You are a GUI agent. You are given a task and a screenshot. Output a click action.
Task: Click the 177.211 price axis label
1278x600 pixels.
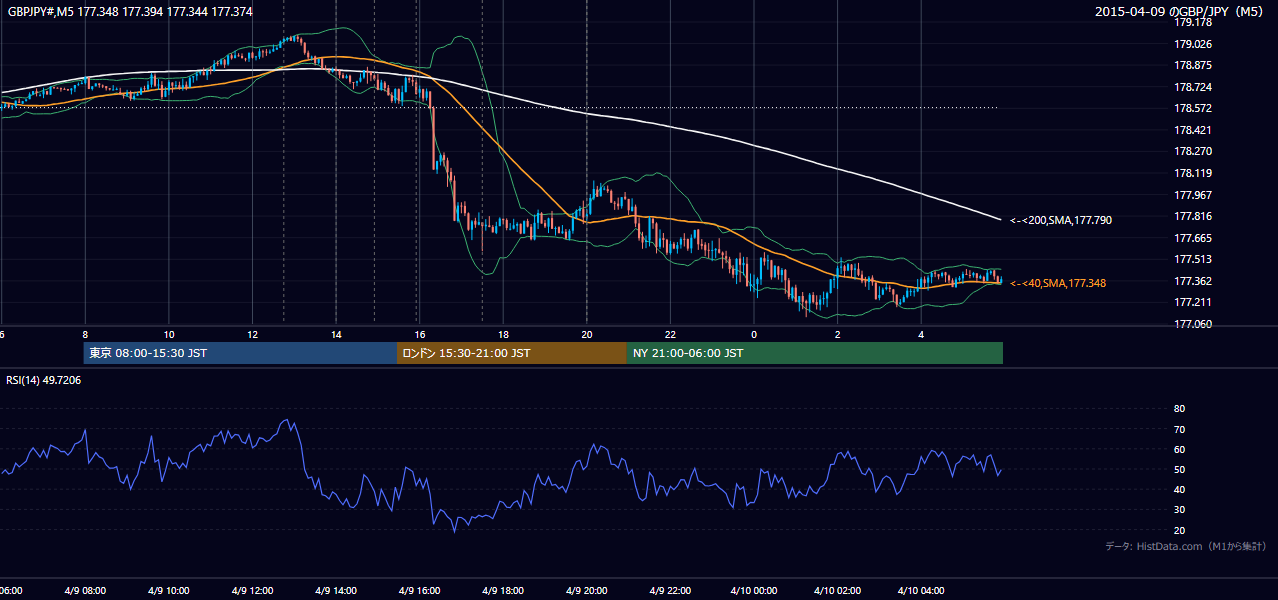click(1193, 302)
